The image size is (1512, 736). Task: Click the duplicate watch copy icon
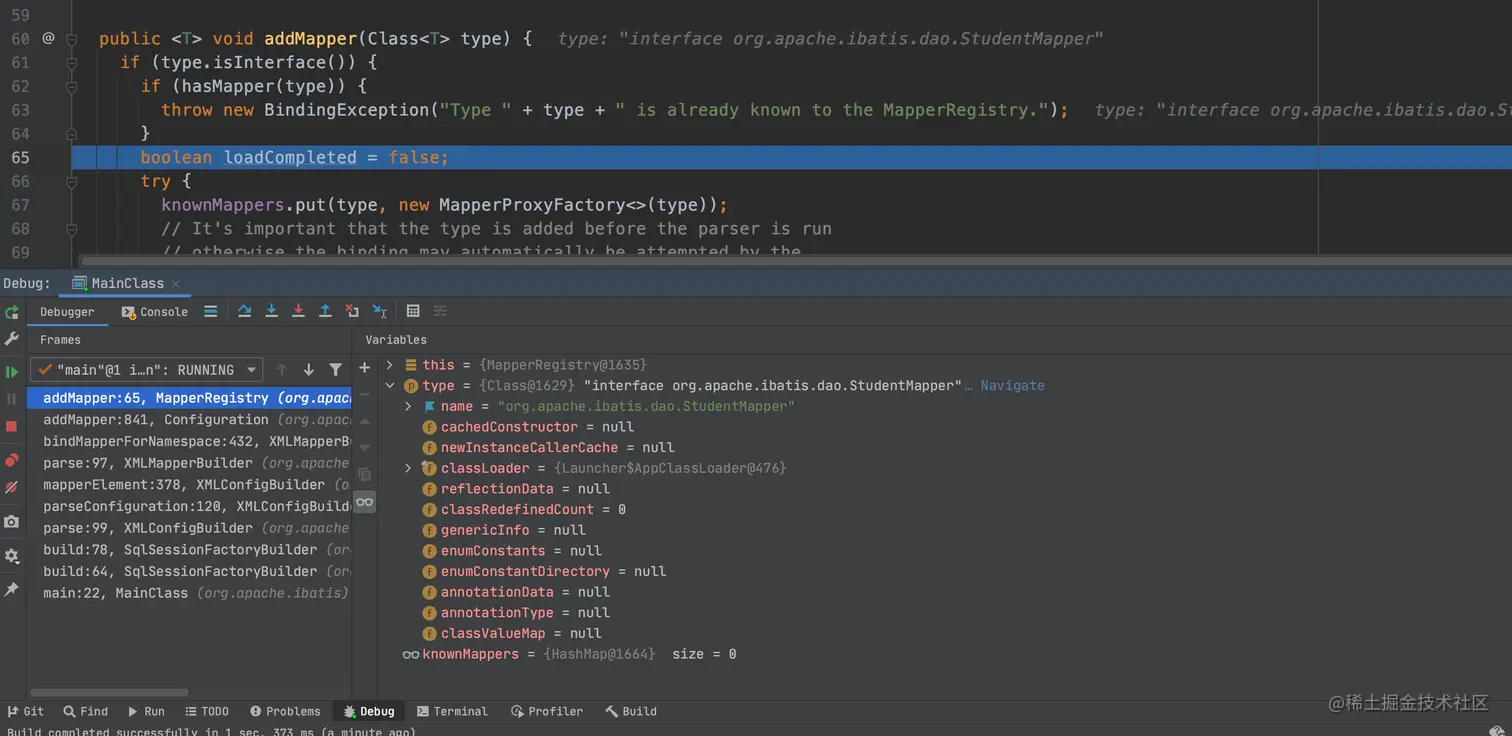(x=365, y=475)
